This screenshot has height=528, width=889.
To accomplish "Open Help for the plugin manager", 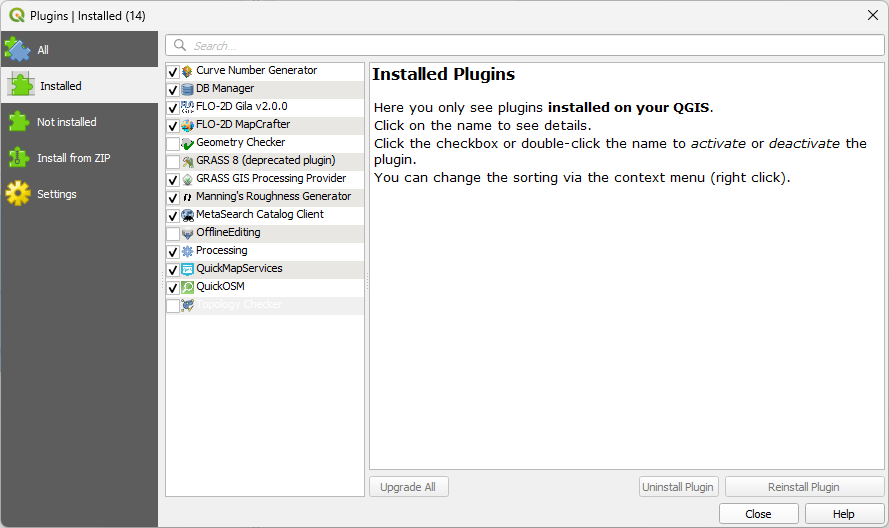I will (844, 514).
